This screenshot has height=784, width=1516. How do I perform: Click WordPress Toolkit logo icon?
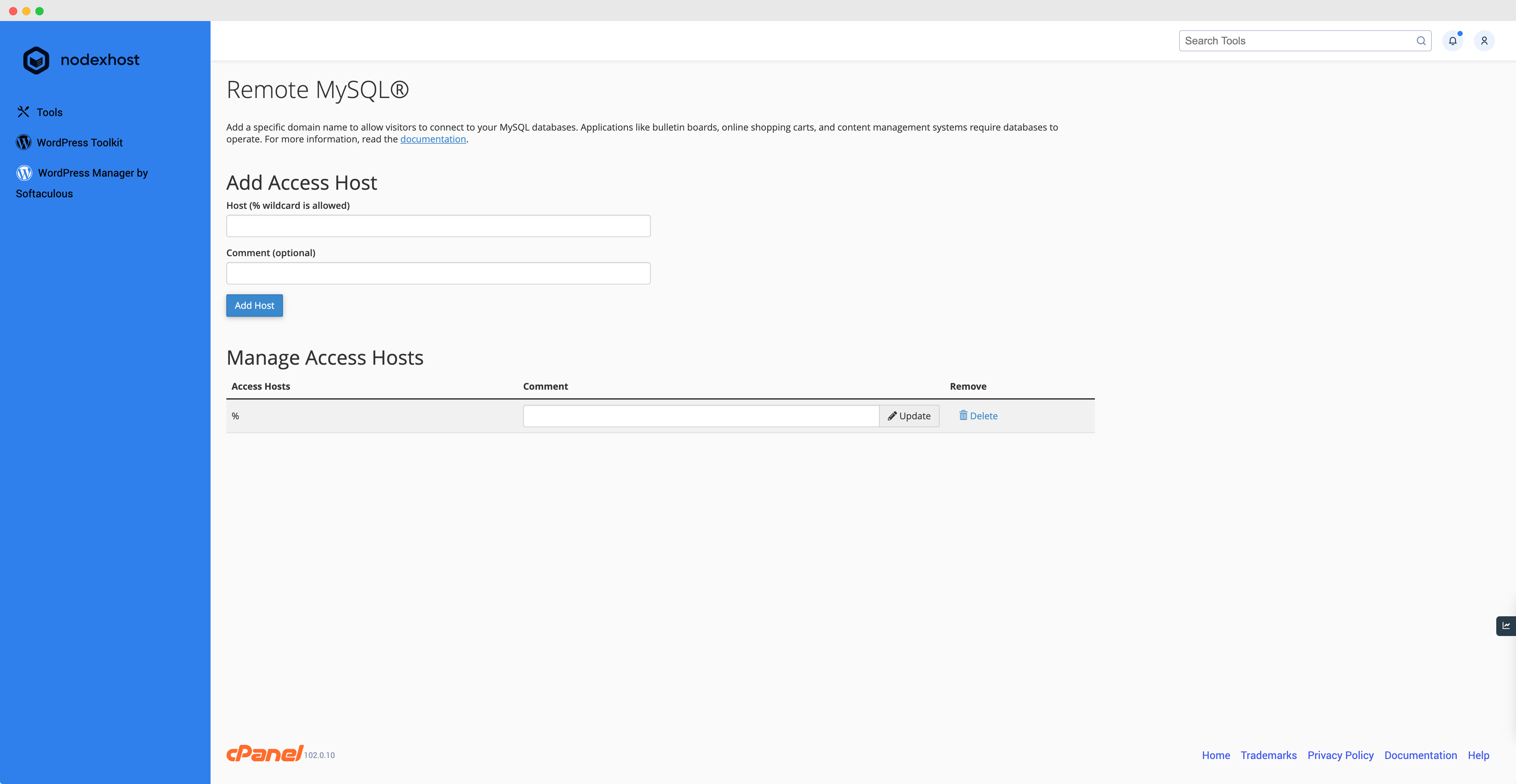[x=24, y=142]
